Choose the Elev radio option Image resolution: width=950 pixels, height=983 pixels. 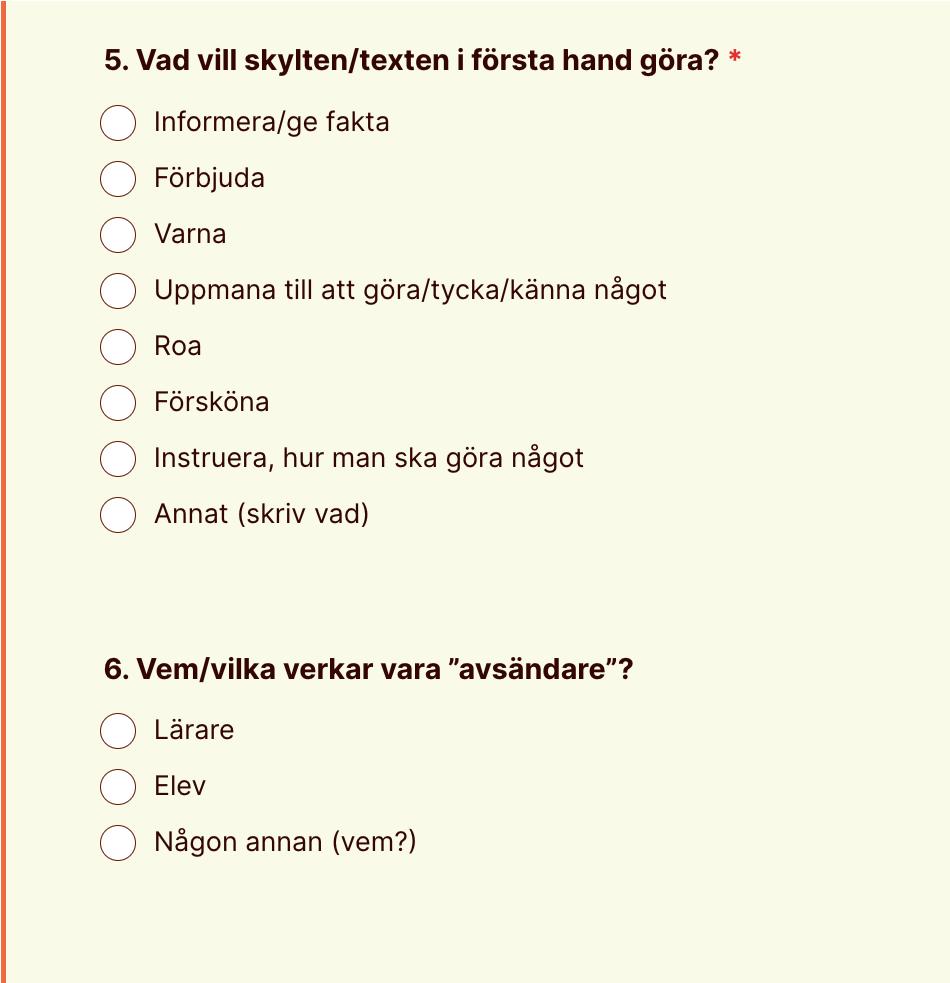click(x=118, y=787)
